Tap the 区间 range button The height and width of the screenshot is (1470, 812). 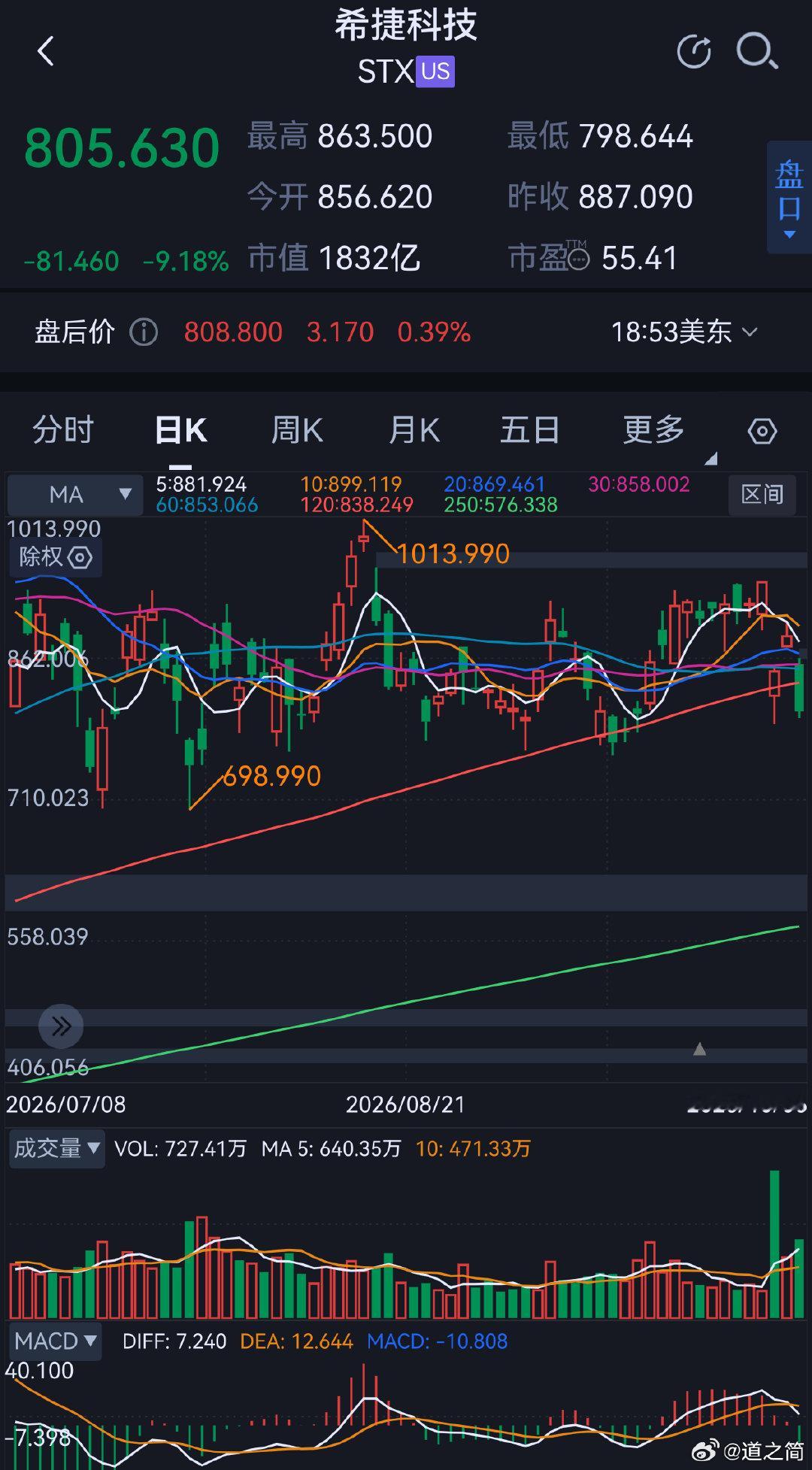coord(762,495)
